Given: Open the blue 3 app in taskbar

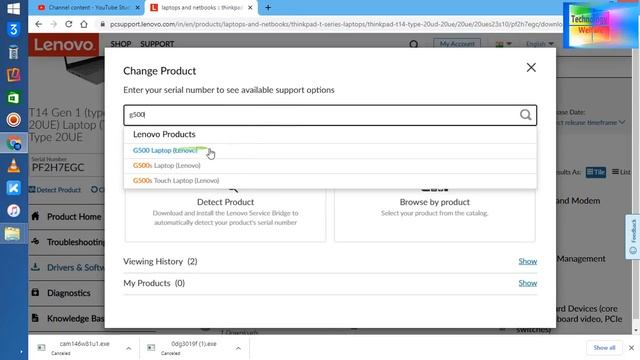Looking at the screenshot, I should [13, 30].
